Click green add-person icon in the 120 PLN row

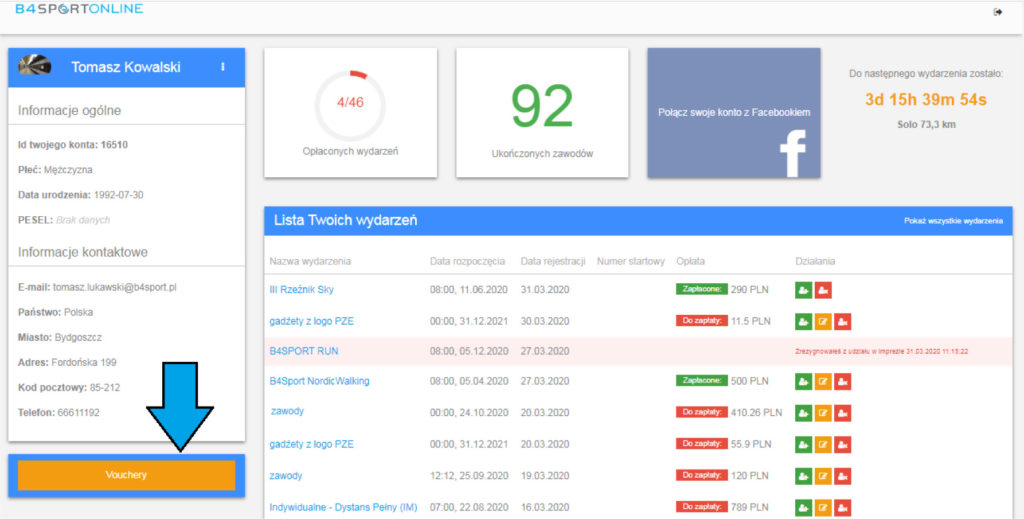tap(803, 476)
